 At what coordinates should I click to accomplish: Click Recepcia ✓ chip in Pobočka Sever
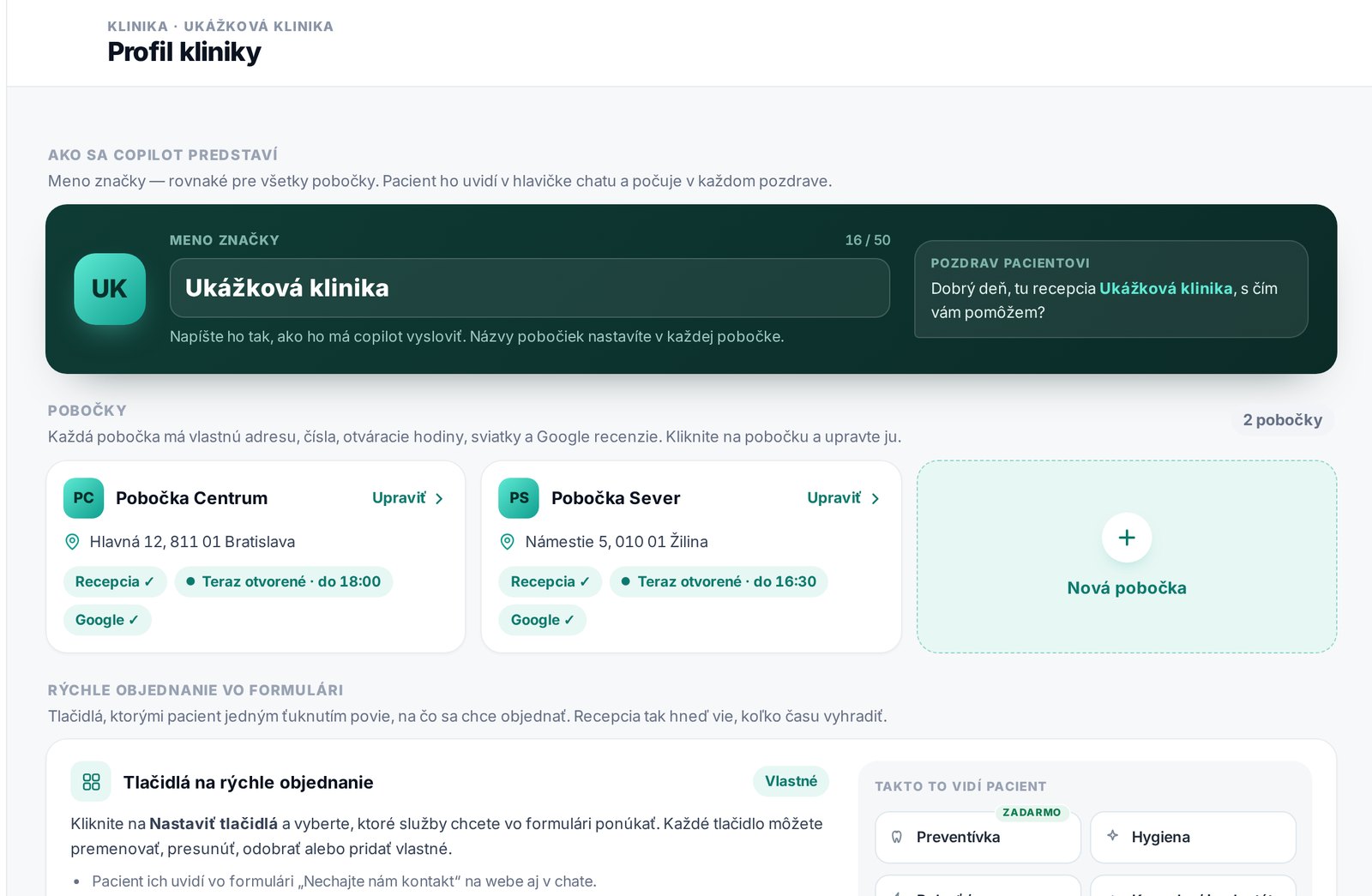click(x=551, y=581)
